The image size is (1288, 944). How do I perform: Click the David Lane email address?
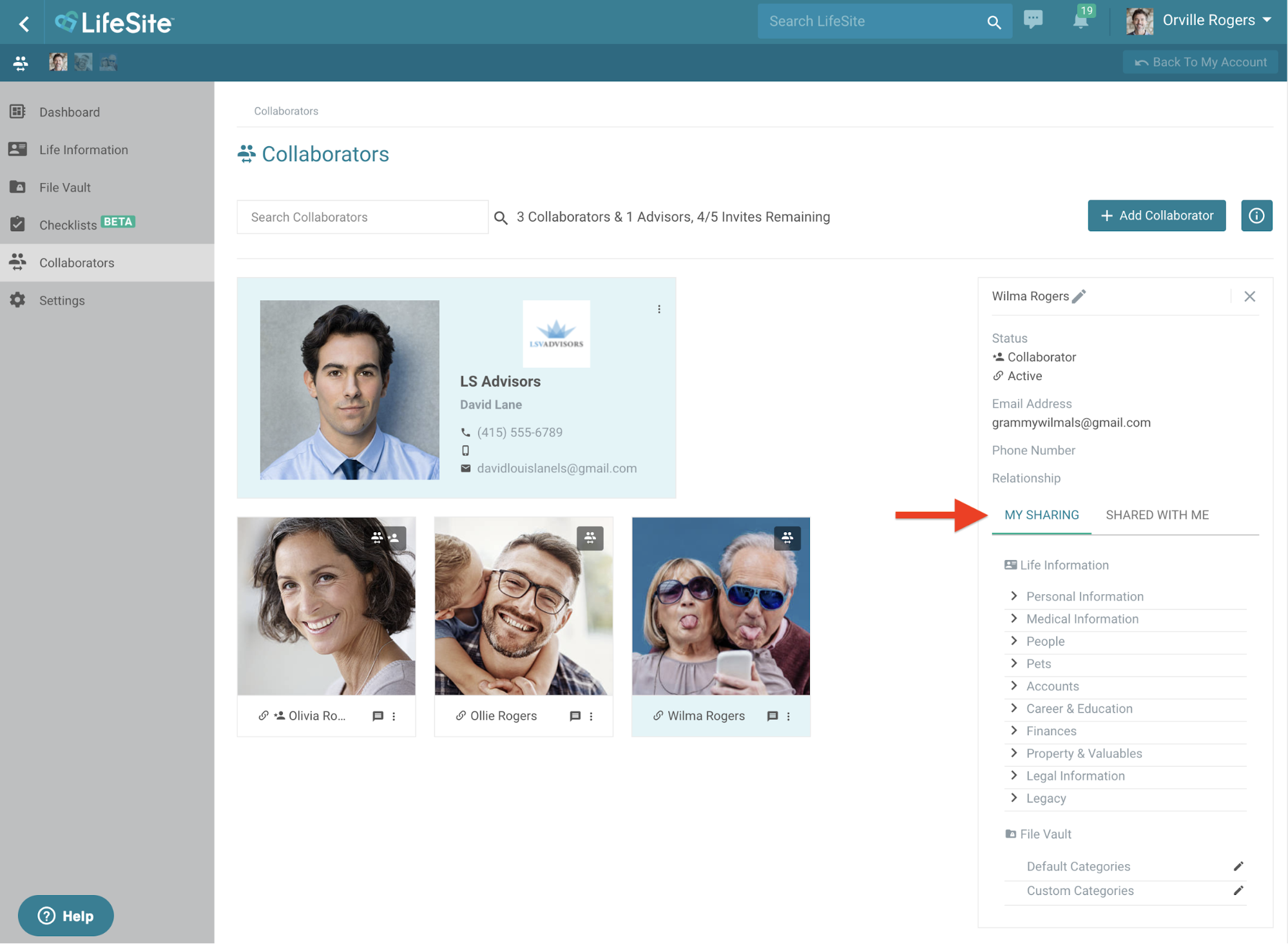[x=557, y=468]
